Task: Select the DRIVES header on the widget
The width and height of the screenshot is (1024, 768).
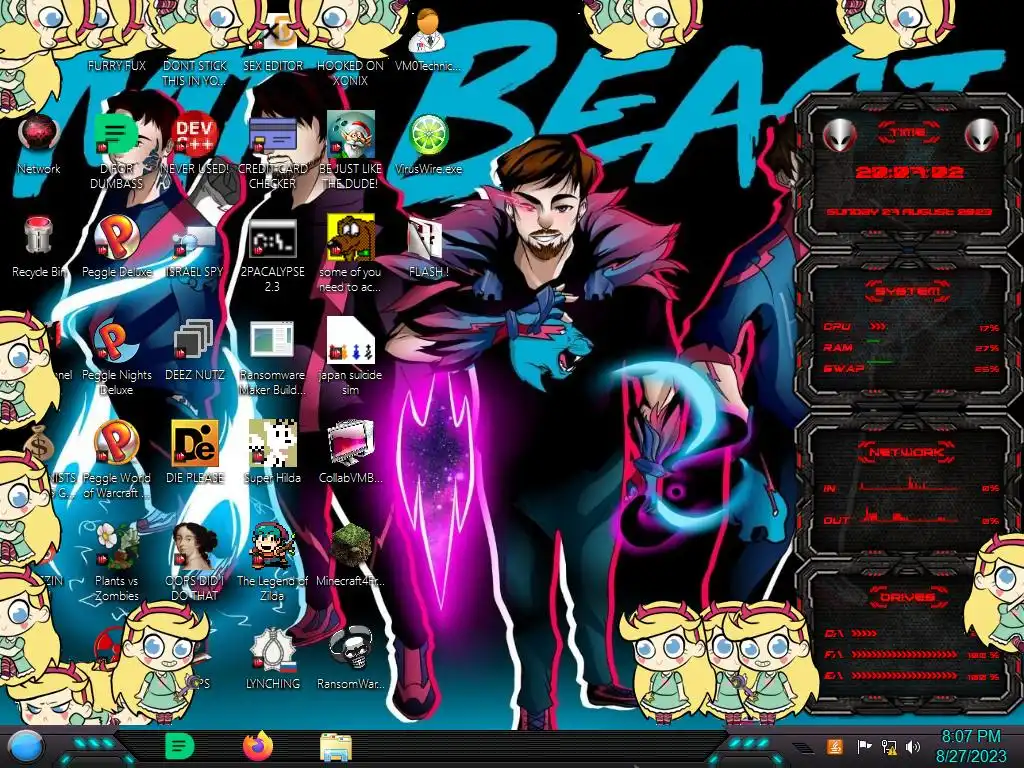Action: tap(908, 598)
